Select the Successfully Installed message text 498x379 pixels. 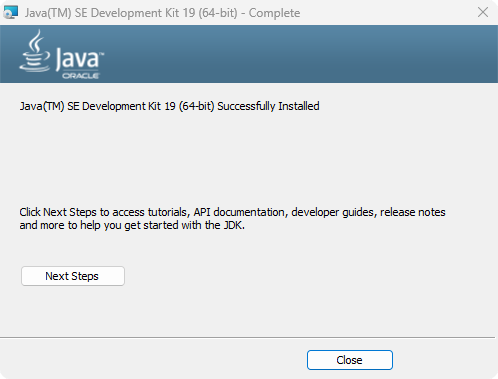tap(169, 106)
